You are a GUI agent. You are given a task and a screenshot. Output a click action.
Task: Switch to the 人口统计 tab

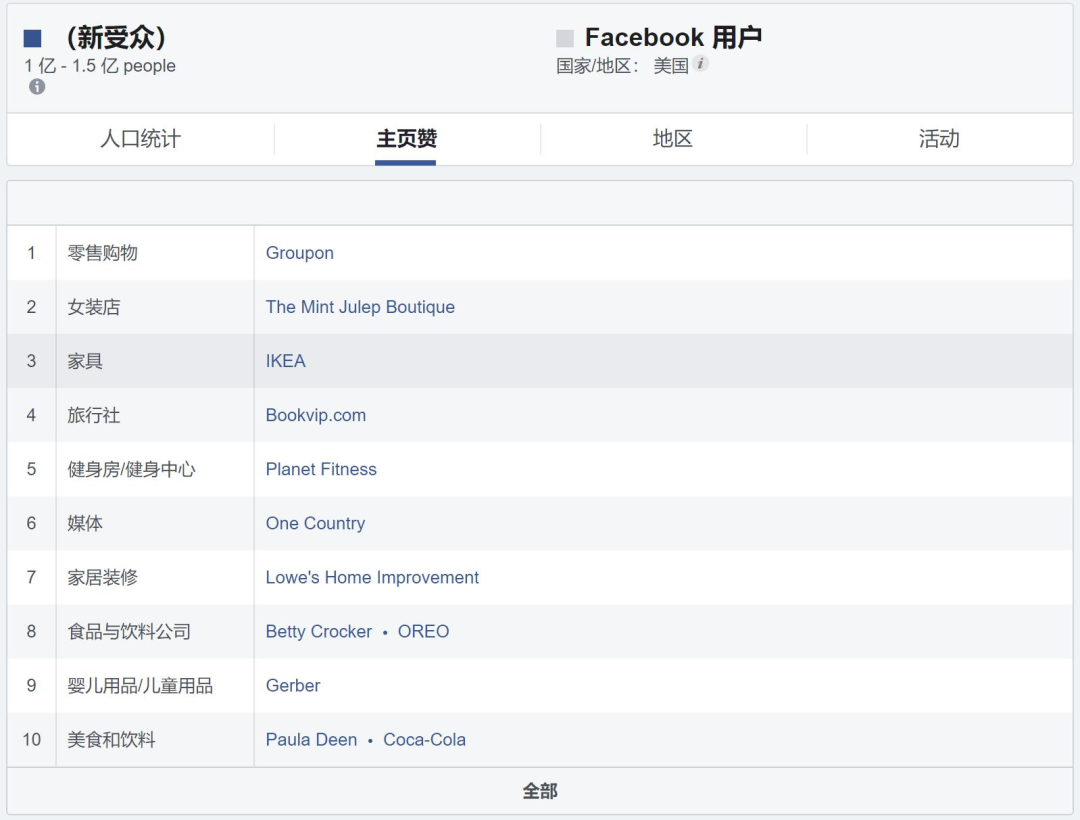tap(140, 139)
